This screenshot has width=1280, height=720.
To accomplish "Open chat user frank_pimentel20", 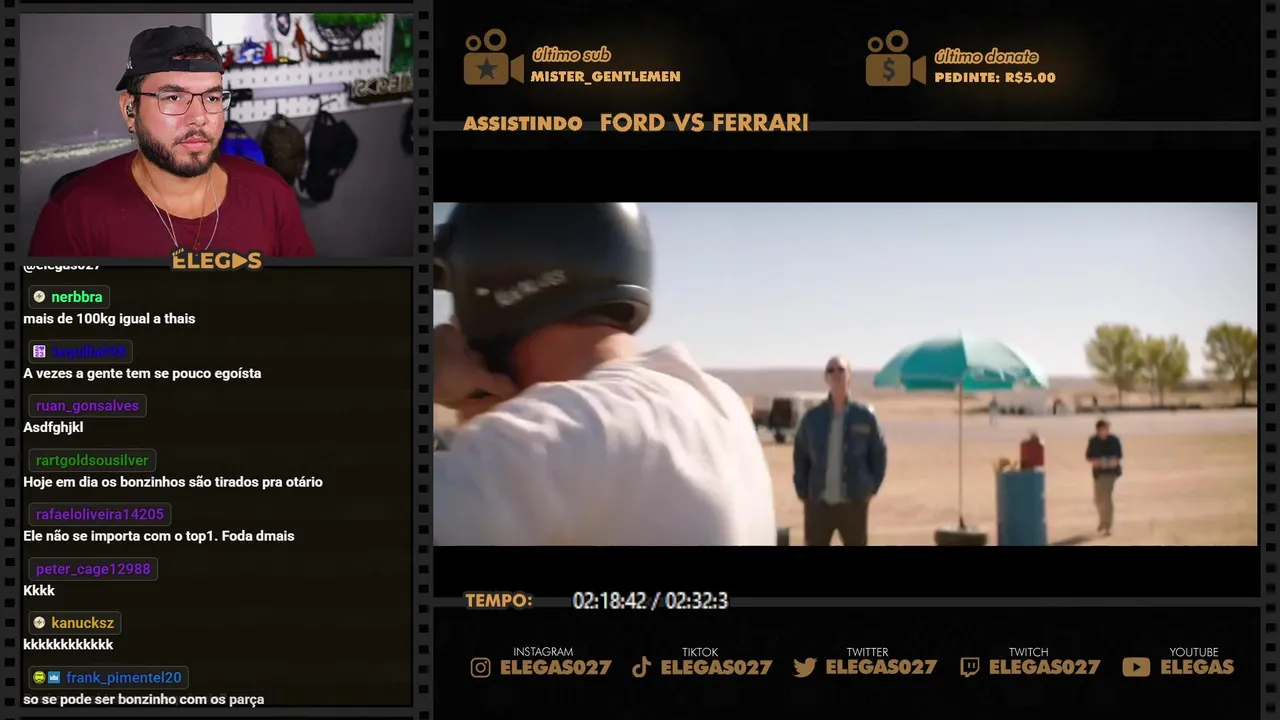I will [124, 678].
